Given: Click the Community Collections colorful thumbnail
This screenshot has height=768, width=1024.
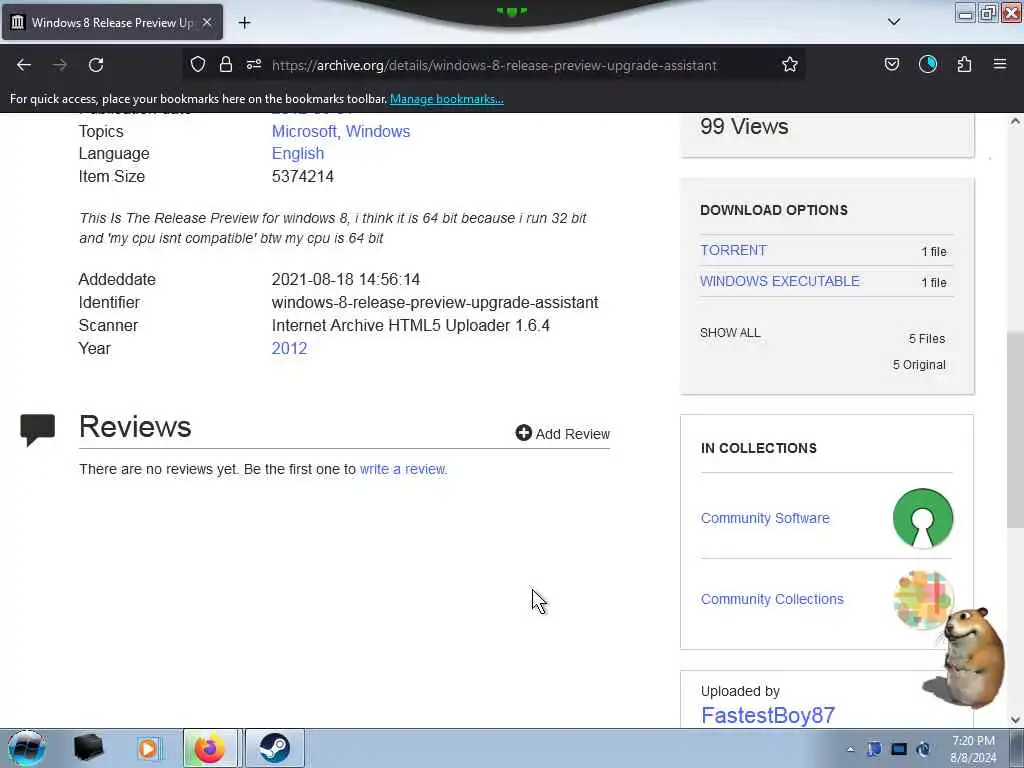Looking at the screenshot, I should coord(921,600).
